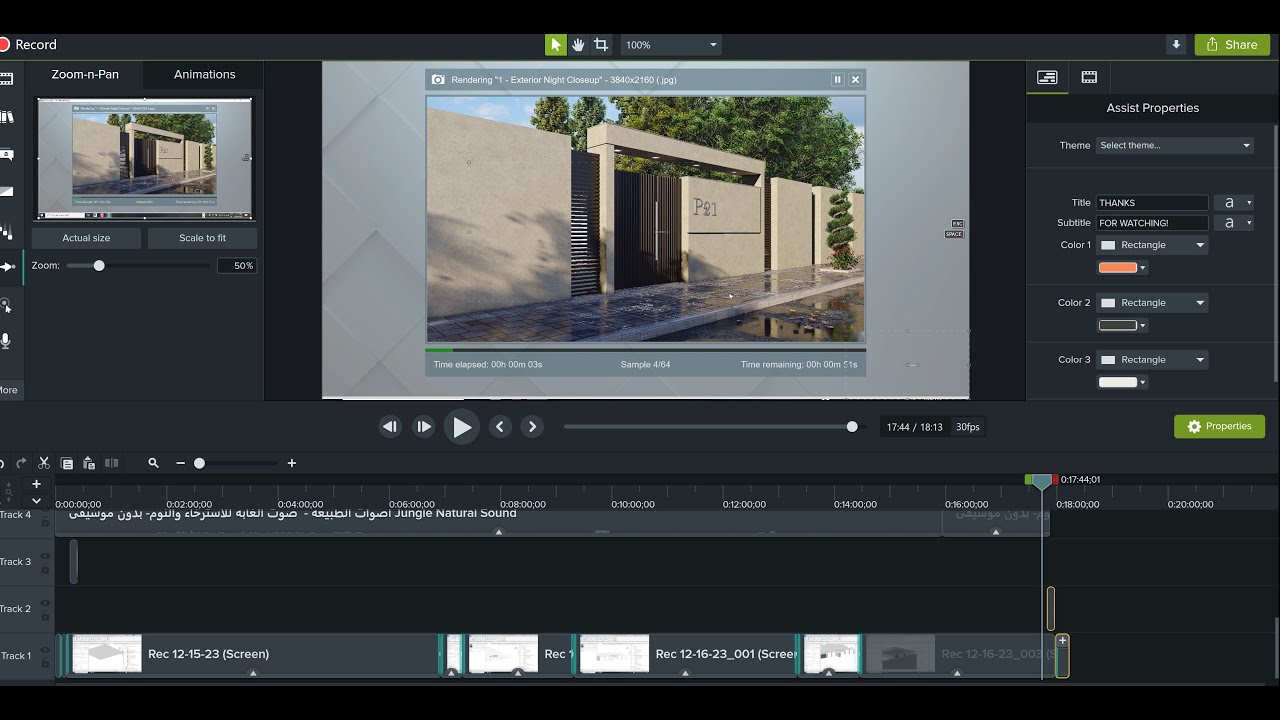Click the timeline zoom magnifier icon
The image size is (1280, 720).
tap(153, 463)
